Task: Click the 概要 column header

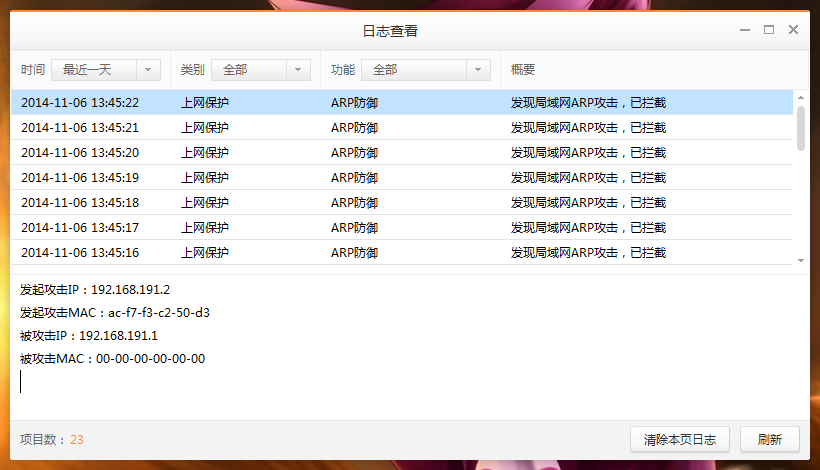Action: pos(523,70)
